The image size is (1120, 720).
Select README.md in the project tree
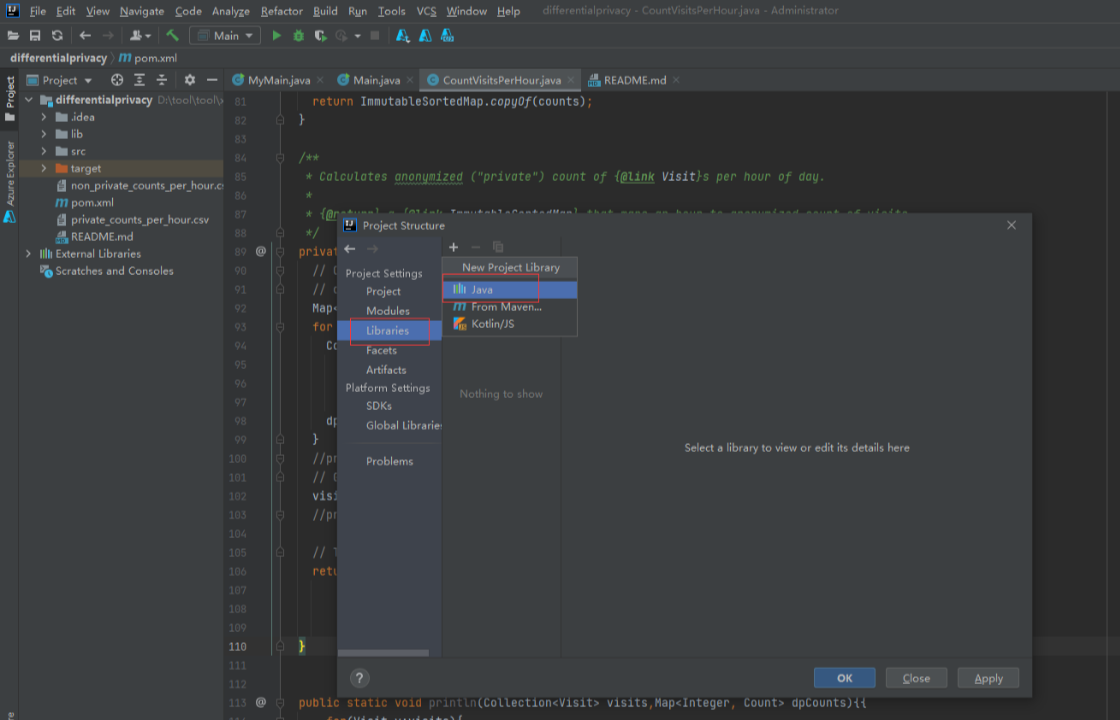pos(101,236)
